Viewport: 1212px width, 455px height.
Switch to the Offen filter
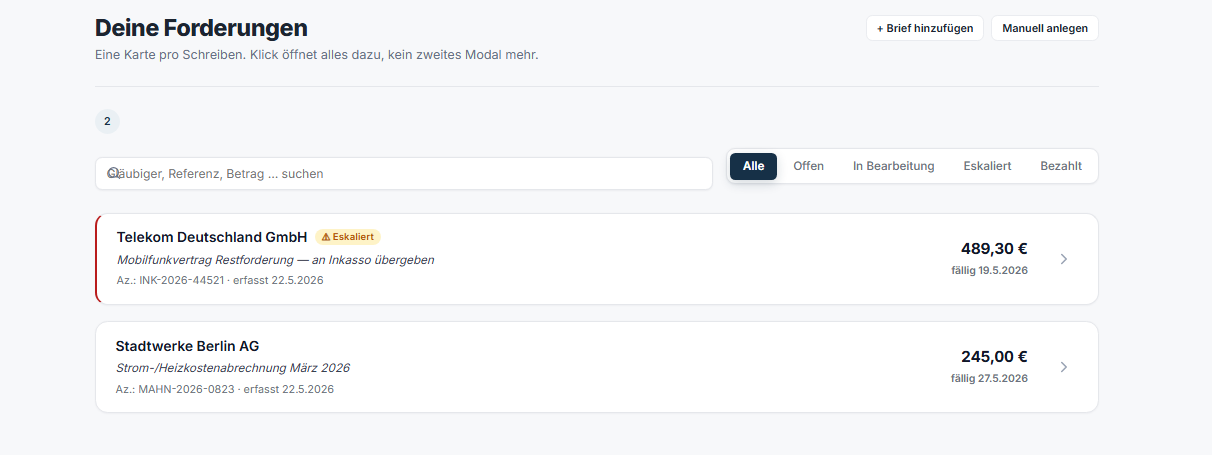[809, 166]
